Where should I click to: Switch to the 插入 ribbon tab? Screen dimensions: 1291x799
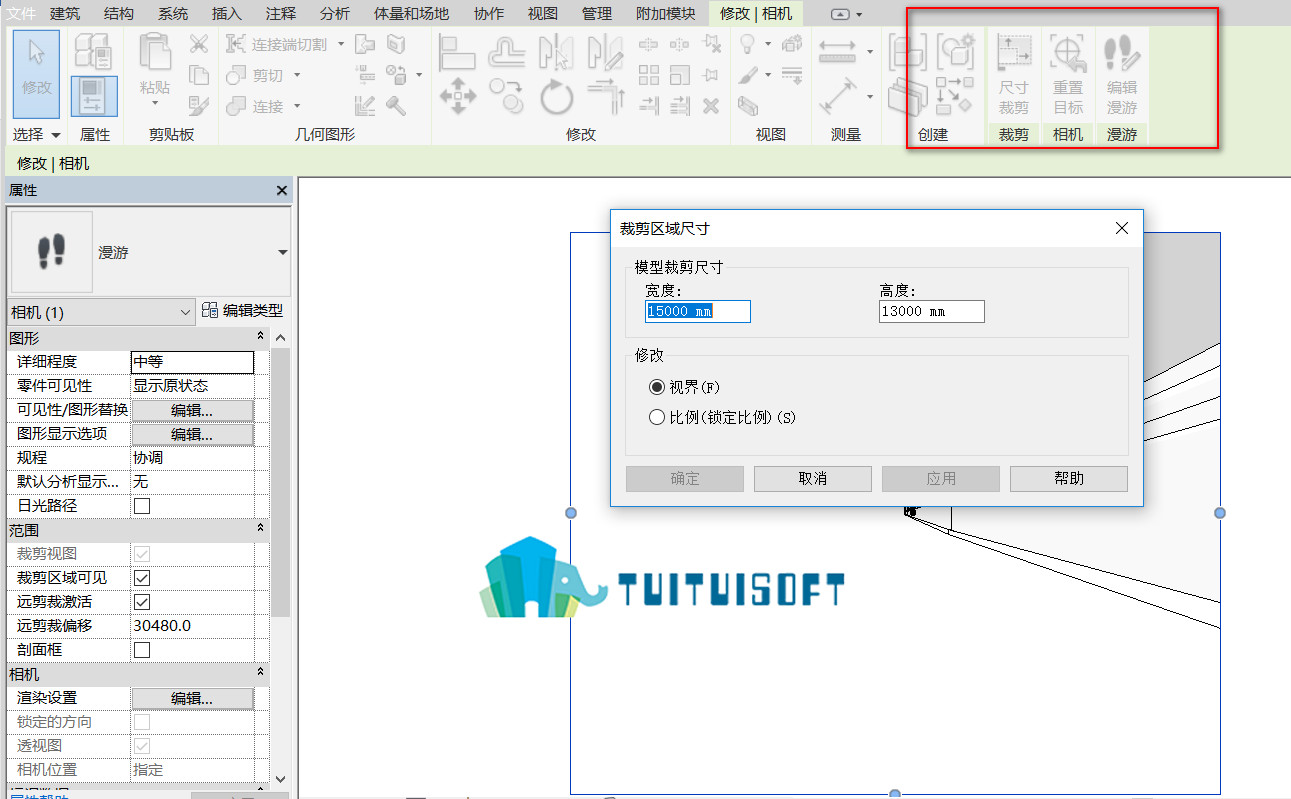coord(227,13)
